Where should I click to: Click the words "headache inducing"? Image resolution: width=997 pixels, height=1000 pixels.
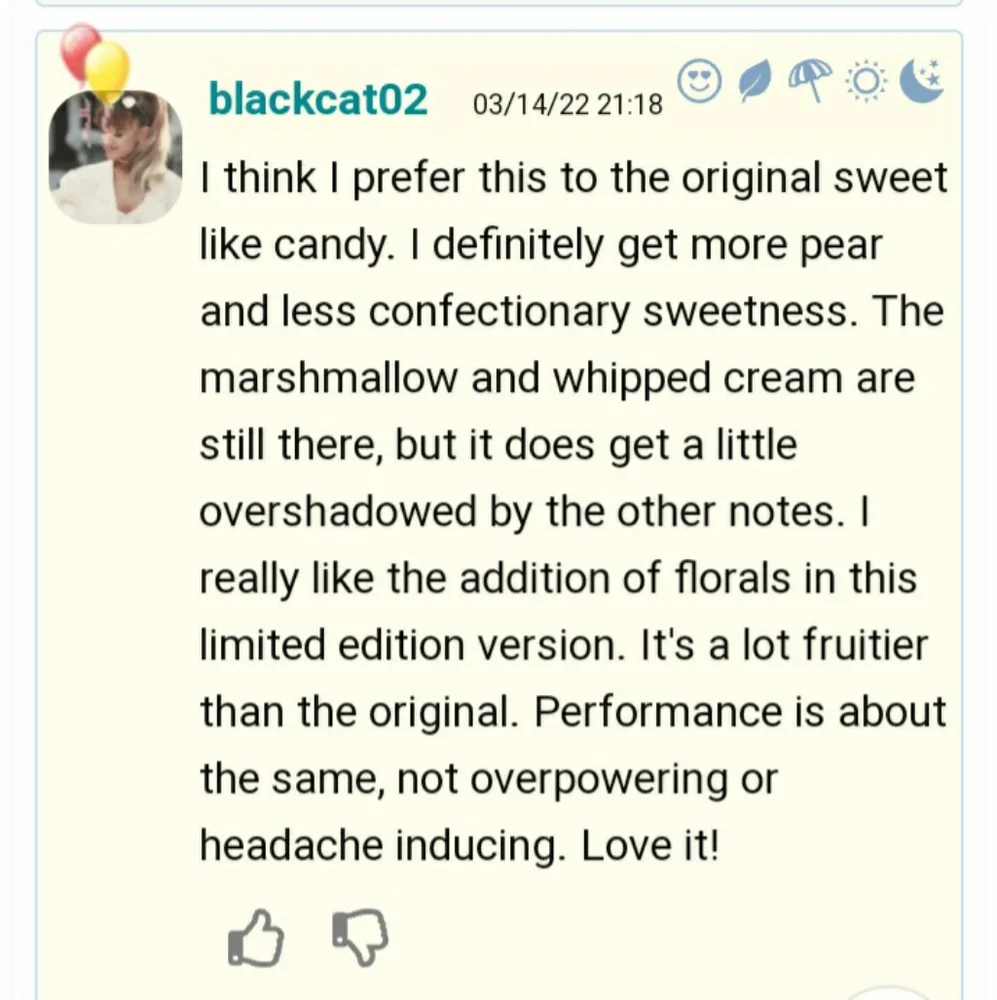point(379,846)
